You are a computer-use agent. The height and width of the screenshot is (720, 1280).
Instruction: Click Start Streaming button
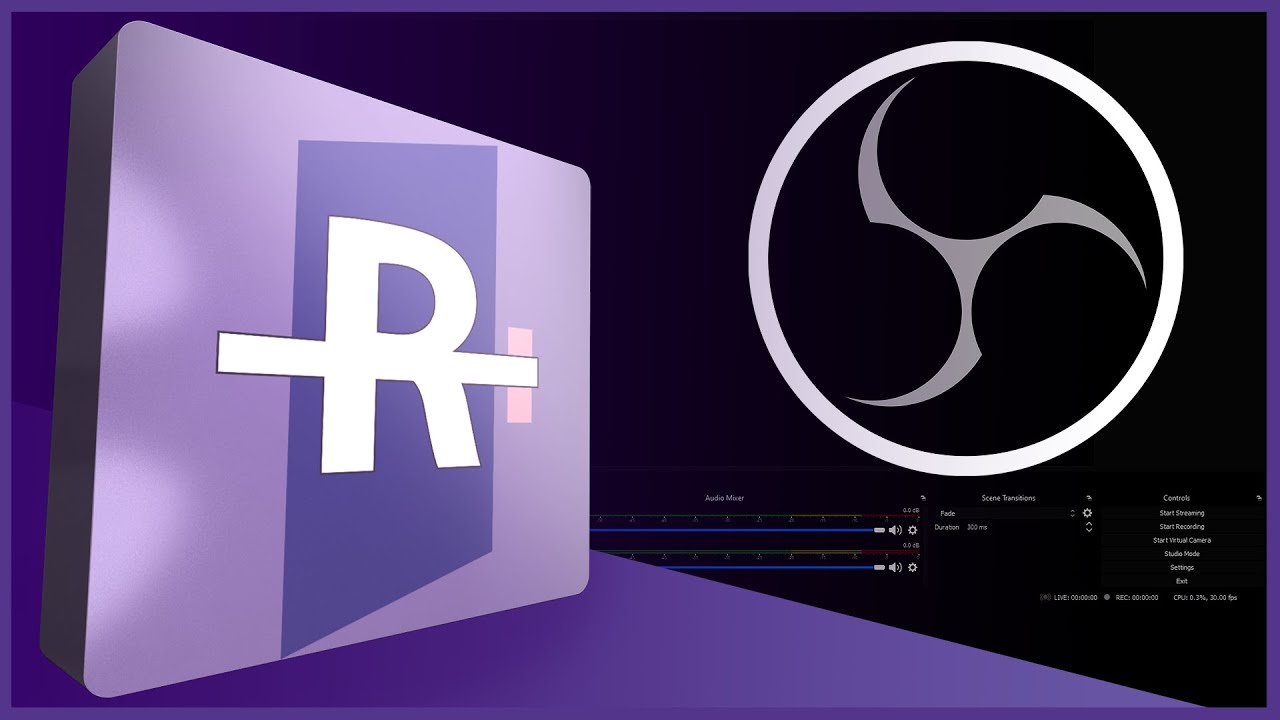tap(1182, 513)
